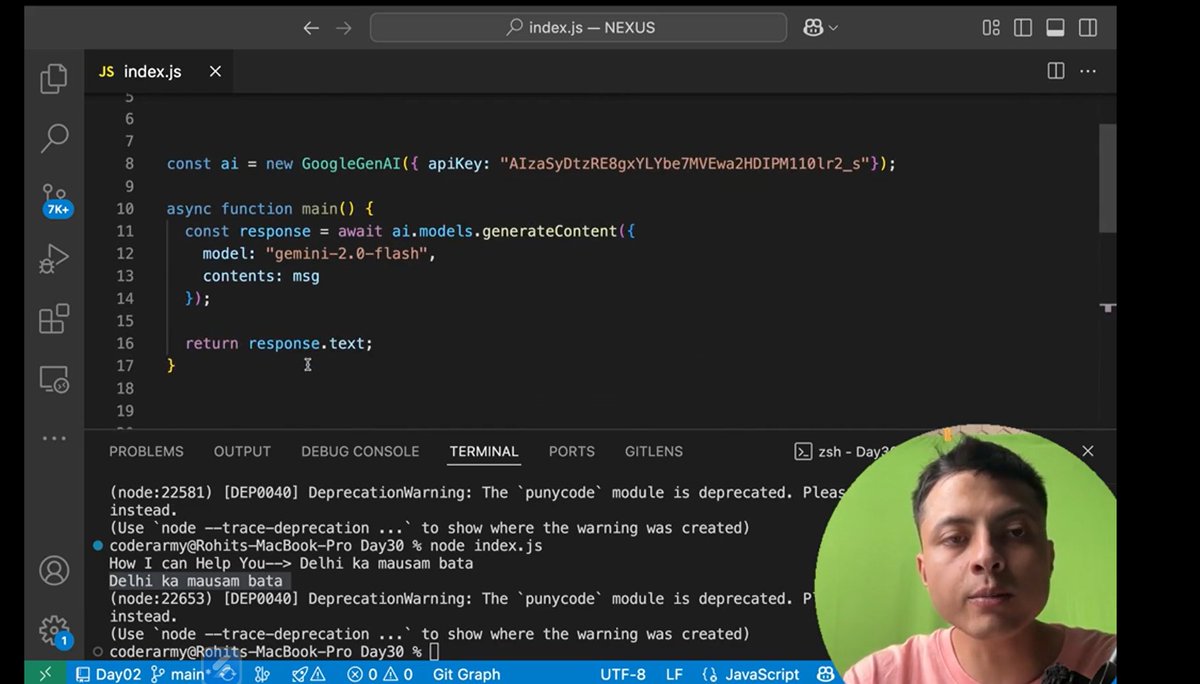Click 'Delhi ka mausam bata' highlighted terminal output

(195, 580)
